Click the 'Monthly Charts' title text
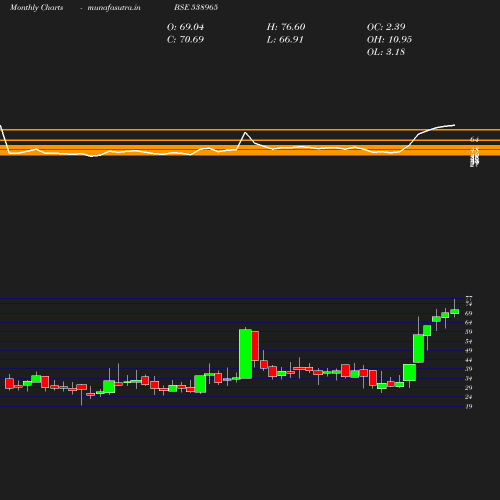The width and height of the screenshot is (500, 500). [x=37, y=7]
